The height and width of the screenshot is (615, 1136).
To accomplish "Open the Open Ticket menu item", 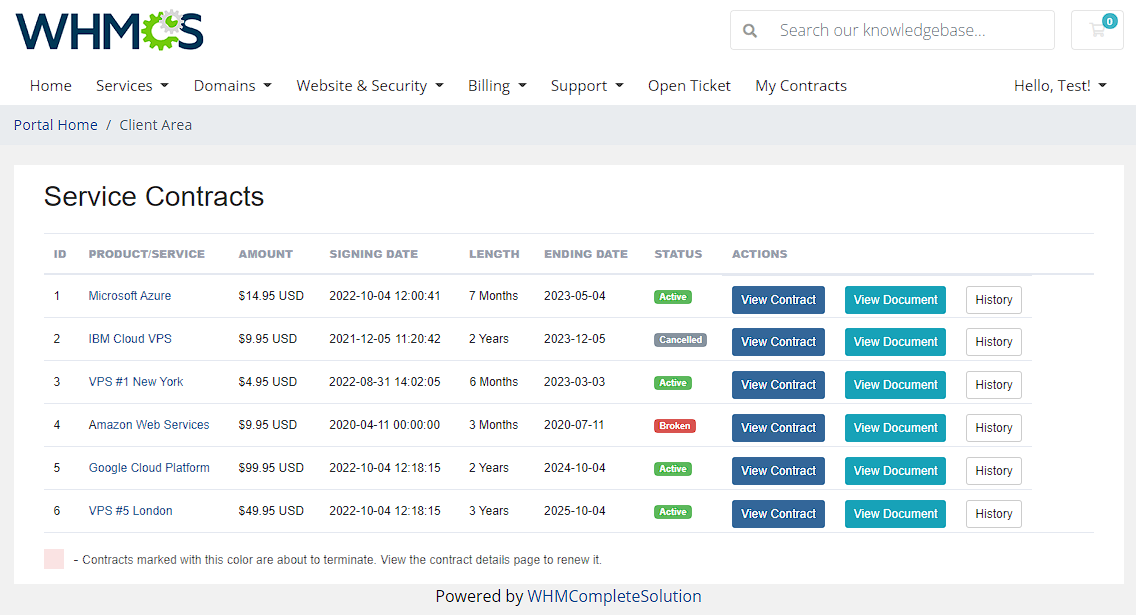I will [689, 85].
